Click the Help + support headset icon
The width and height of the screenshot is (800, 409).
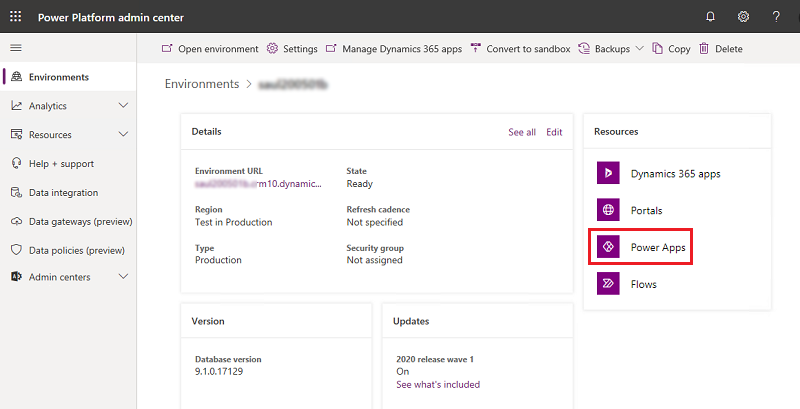point(17,163)
